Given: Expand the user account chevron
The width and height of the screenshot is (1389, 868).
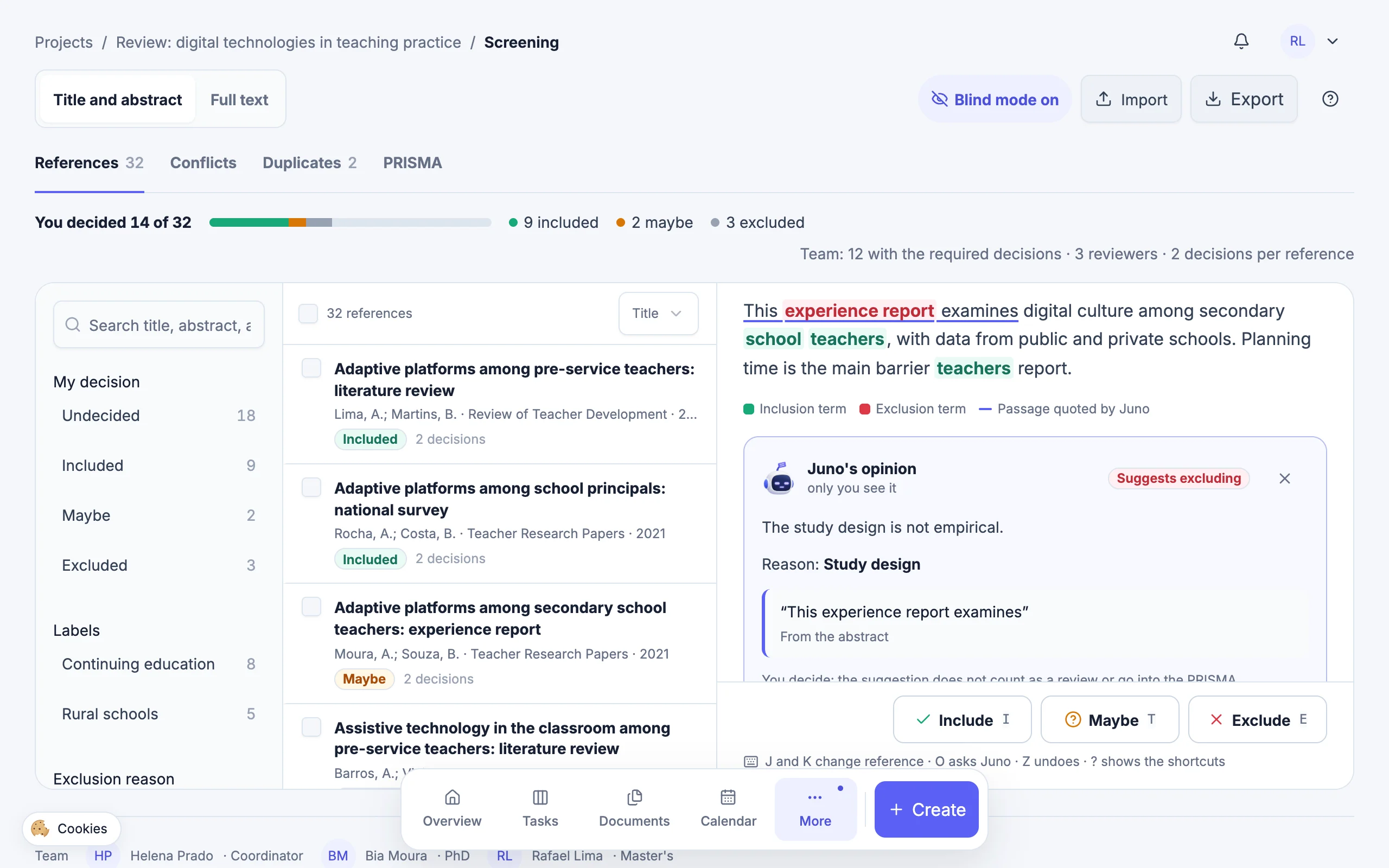Looking at the screenshot, I should [x=1333, y=41].
